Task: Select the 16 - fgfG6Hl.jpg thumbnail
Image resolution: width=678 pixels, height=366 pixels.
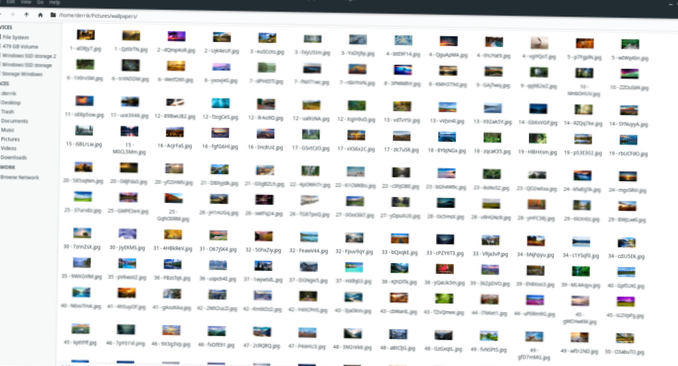Action: coord(220,133)
